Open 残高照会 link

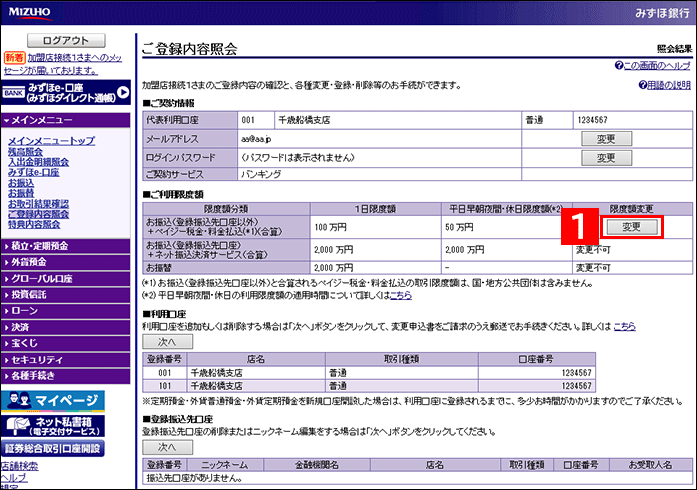tap(25, 152)
